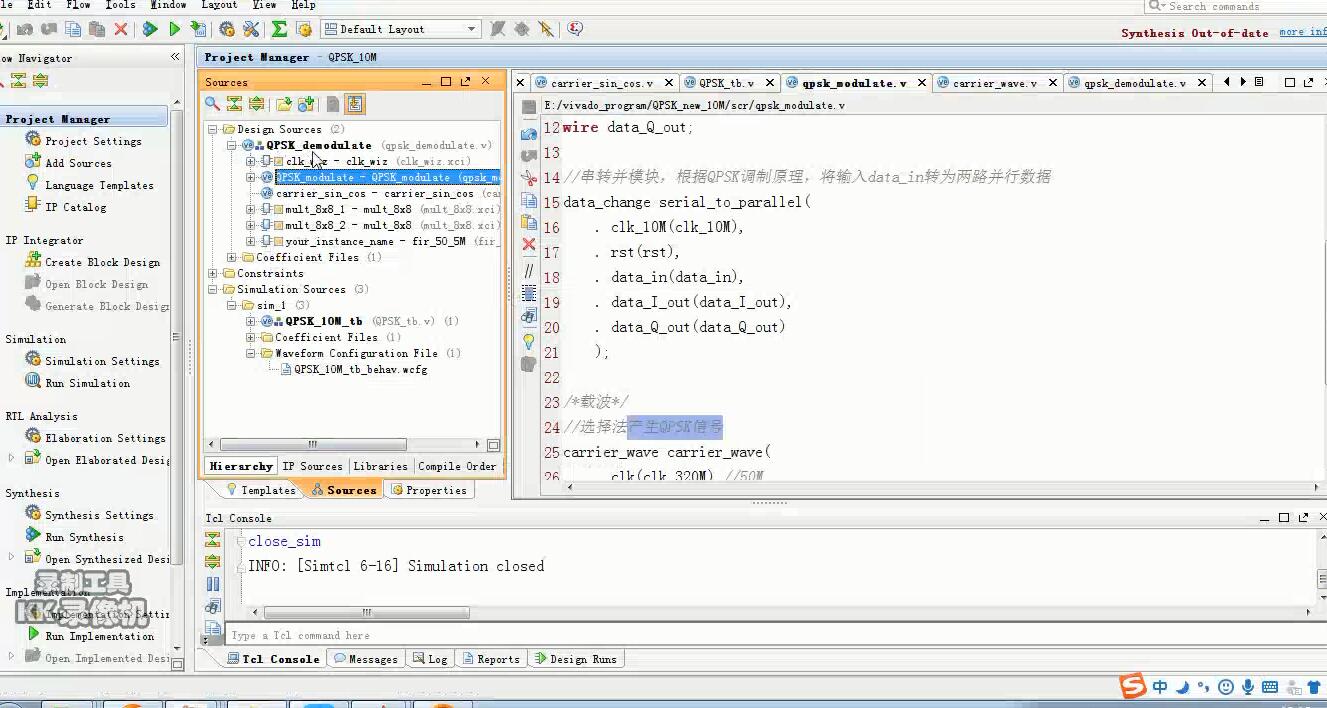1327x708 pixels.
Task: Click Collapse All icon in Flow Navigator
Action: point(18,81)
